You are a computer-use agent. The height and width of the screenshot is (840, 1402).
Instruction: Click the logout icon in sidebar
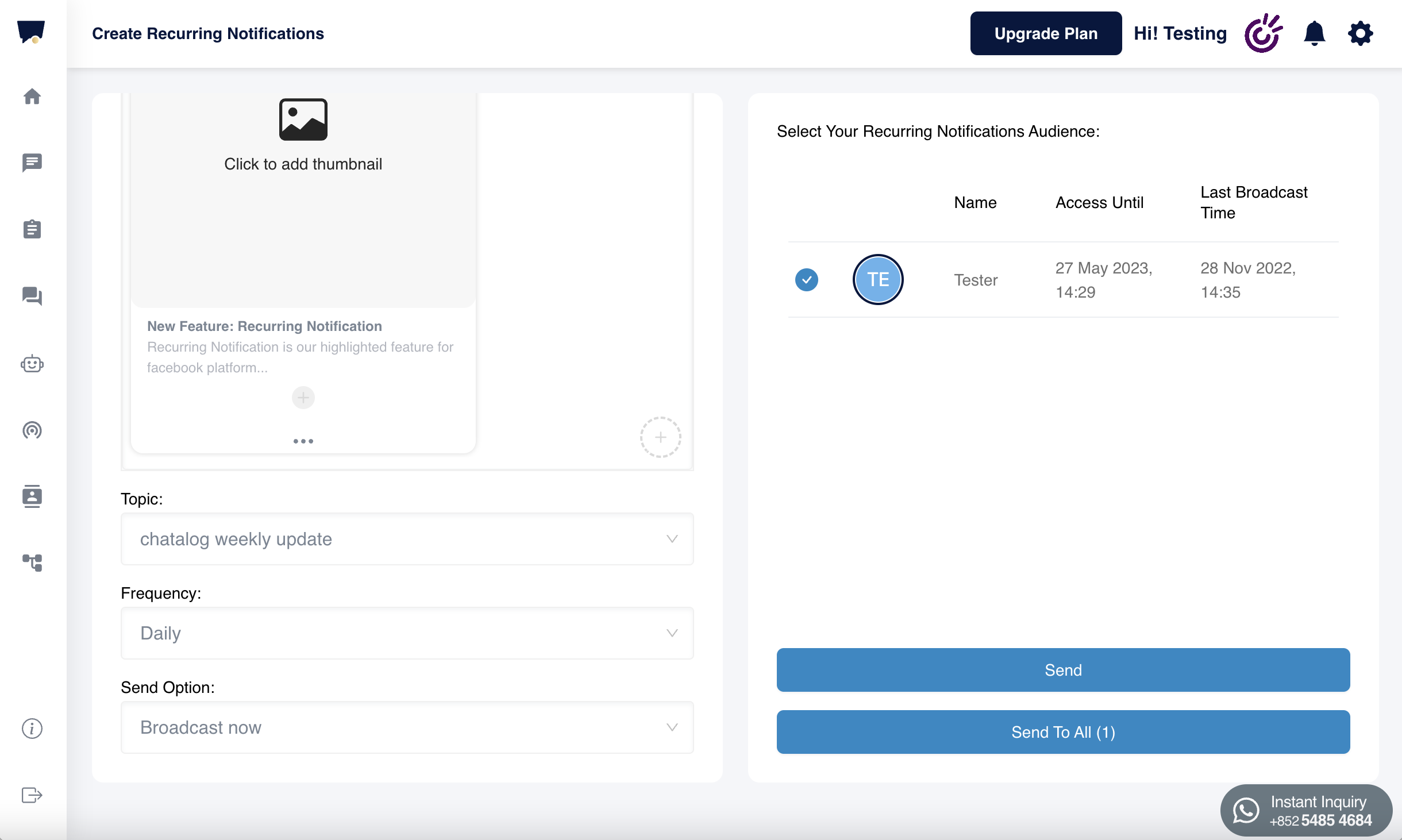(x=32, y=795)
